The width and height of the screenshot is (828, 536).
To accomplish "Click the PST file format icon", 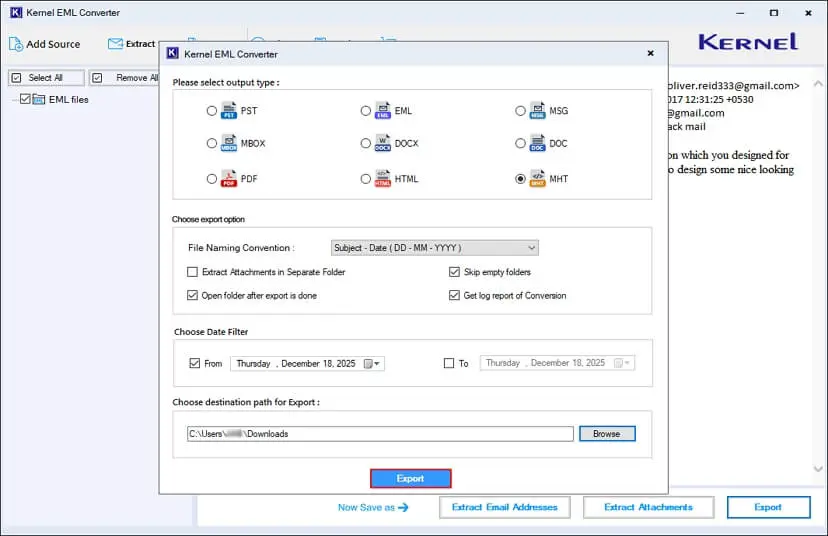I will (229, 110).
